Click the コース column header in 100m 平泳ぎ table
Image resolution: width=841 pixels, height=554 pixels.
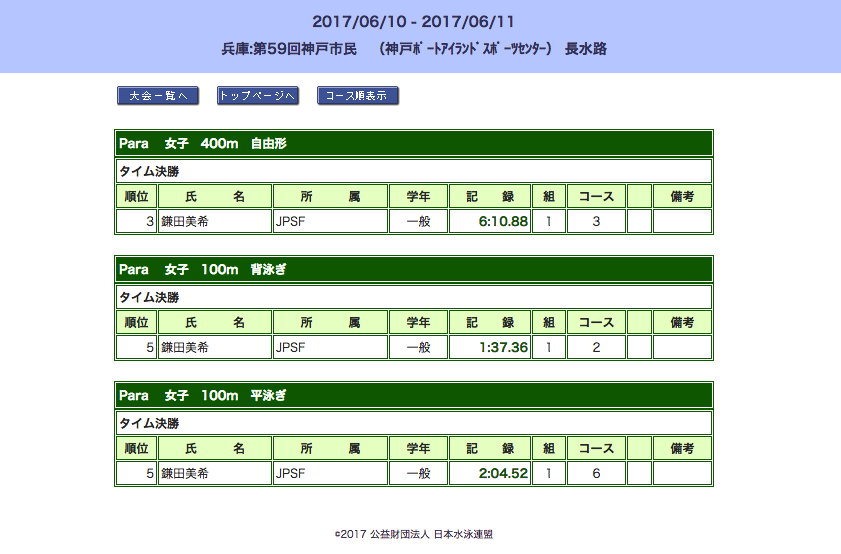coord(596,448)
